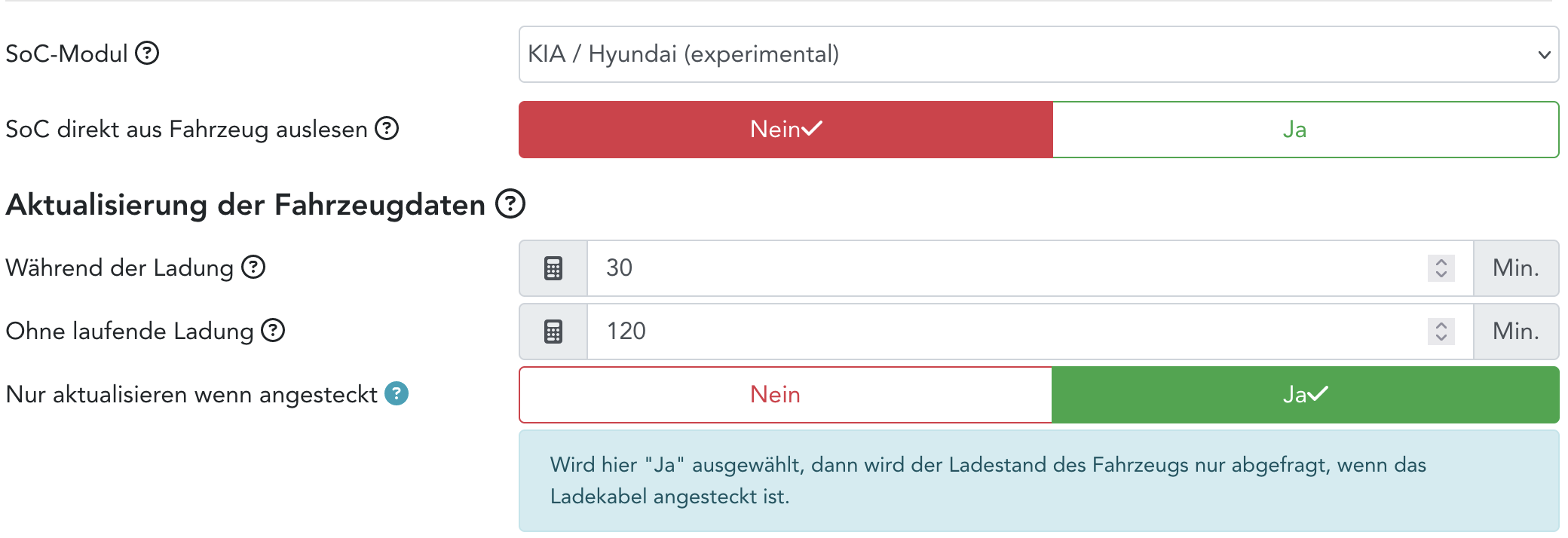Click the Min. unit label for Während der Ladung

pyautogui.click(x=1516, y=268)
